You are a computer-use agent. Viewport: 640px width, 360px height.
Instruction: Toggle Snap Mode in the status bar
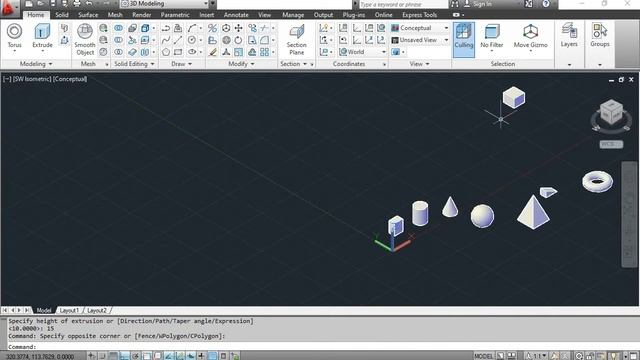click(102, 356)
